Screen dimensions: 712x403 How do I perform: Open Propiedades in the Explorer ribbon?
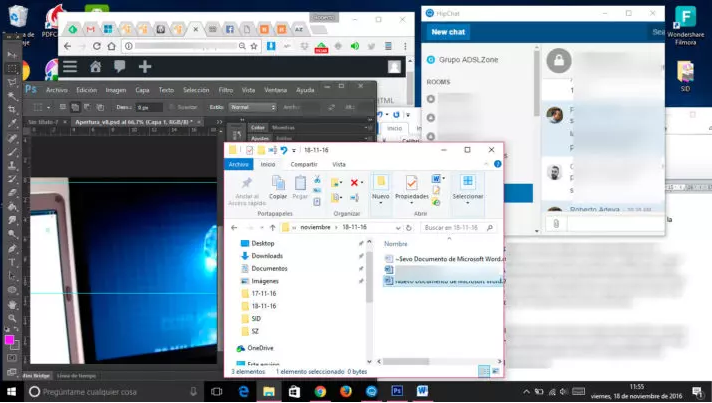[411, 186]
